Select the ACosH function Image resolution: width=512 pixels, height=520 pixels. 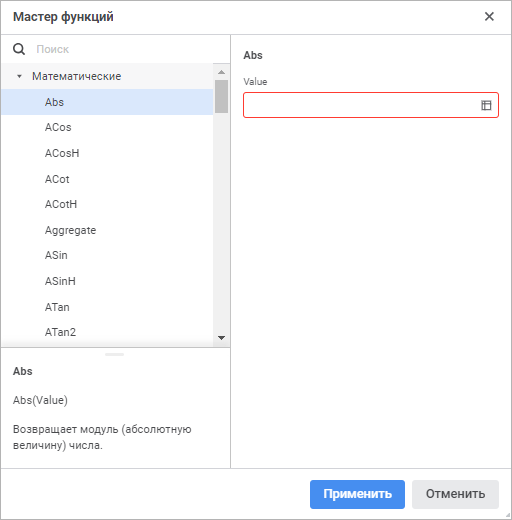pos(107,153)
